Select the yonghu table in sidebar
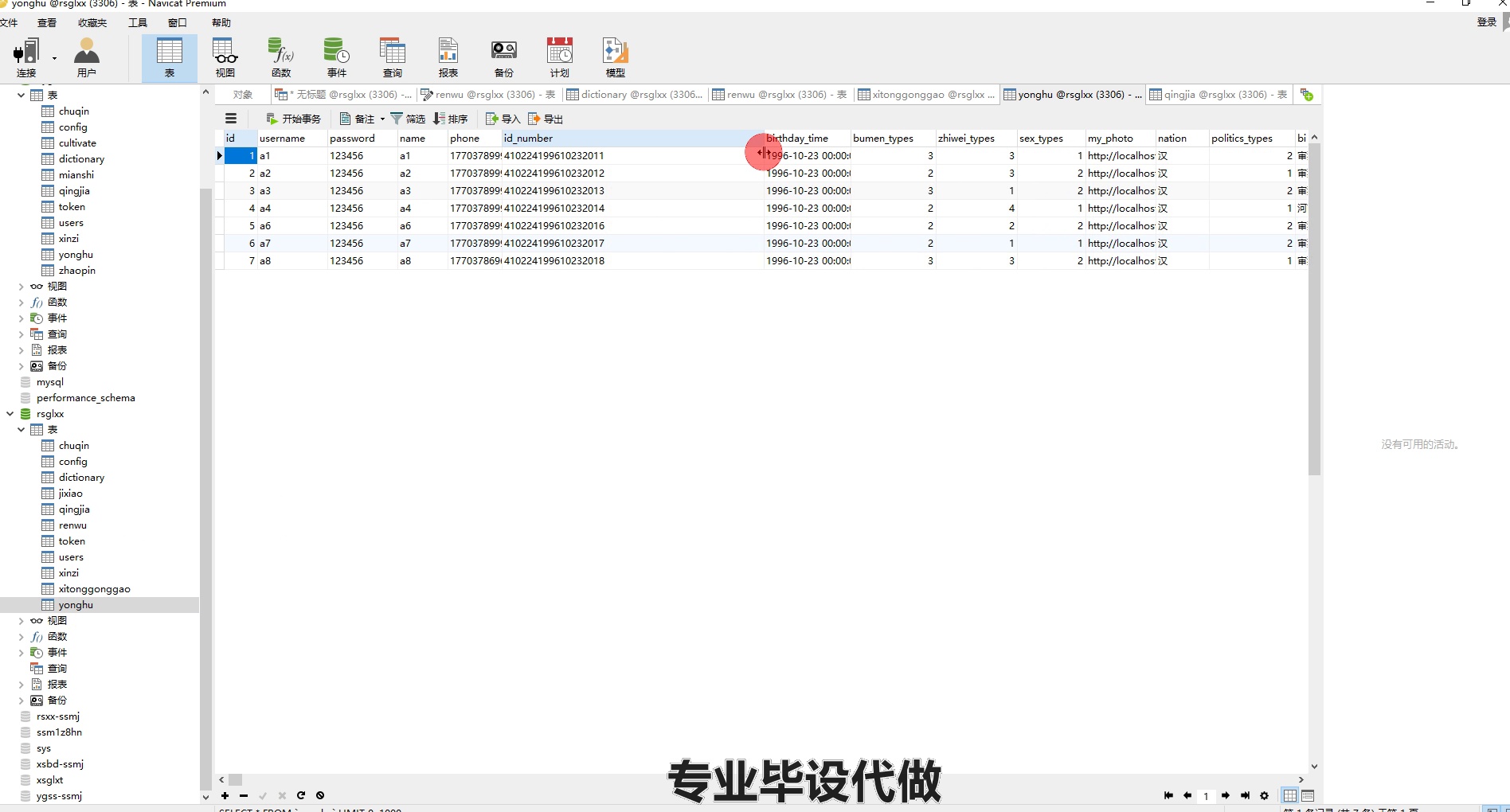Screen dimensions: 1510x812 tap(75, 604)
